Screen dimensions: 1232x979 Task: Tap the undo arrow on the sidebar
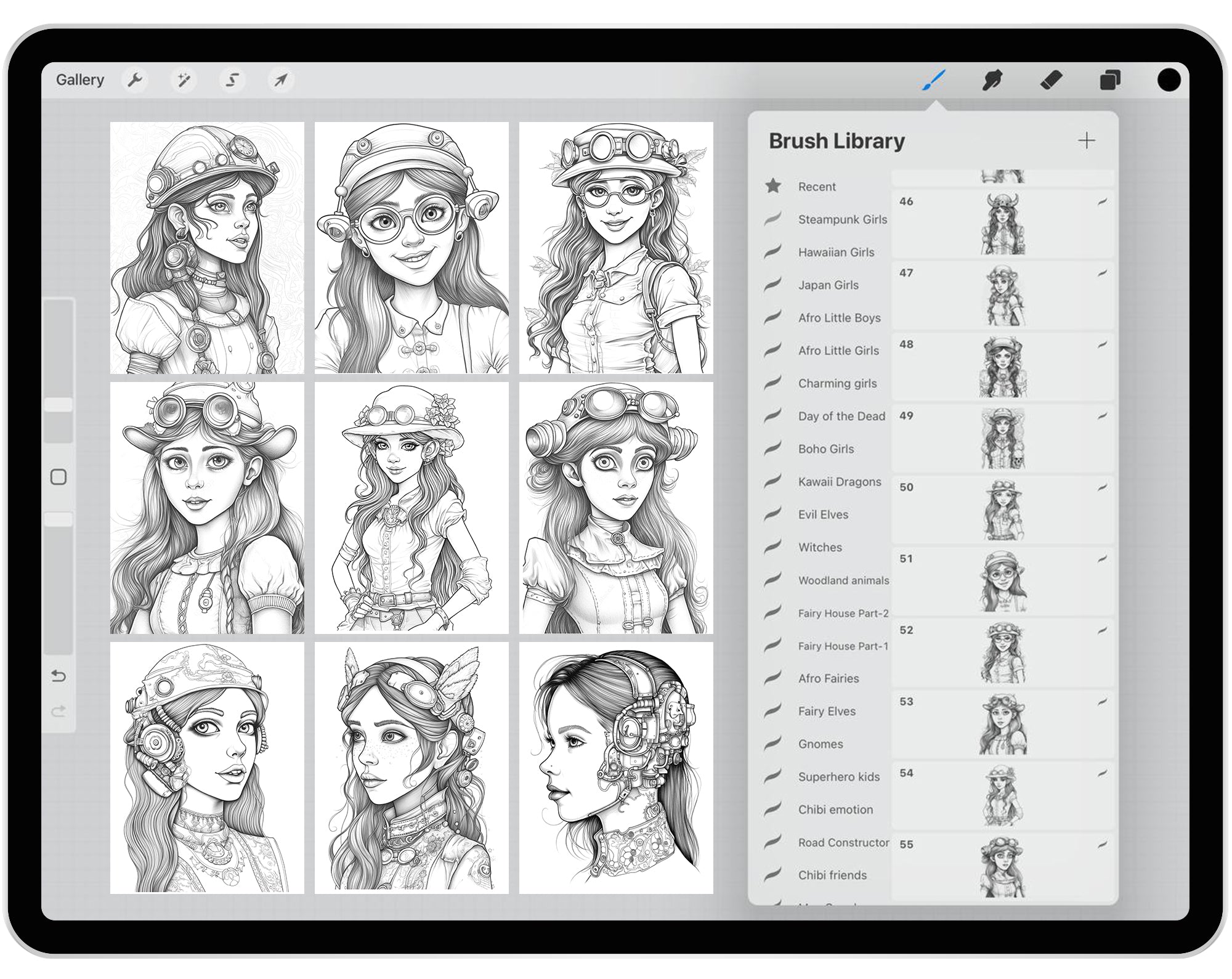(59, 676)
